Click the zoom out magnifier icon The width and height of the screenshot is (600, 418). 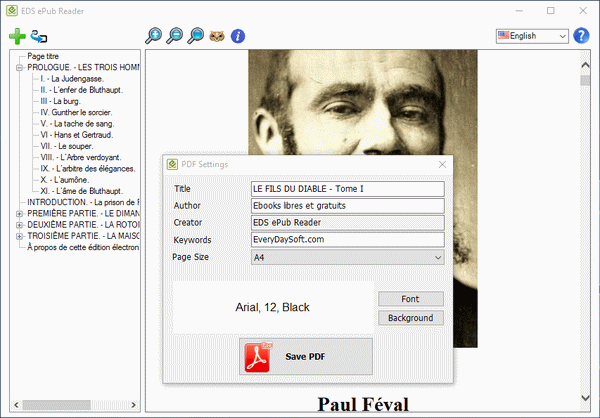pyautogui.click(x=174, y=36)
